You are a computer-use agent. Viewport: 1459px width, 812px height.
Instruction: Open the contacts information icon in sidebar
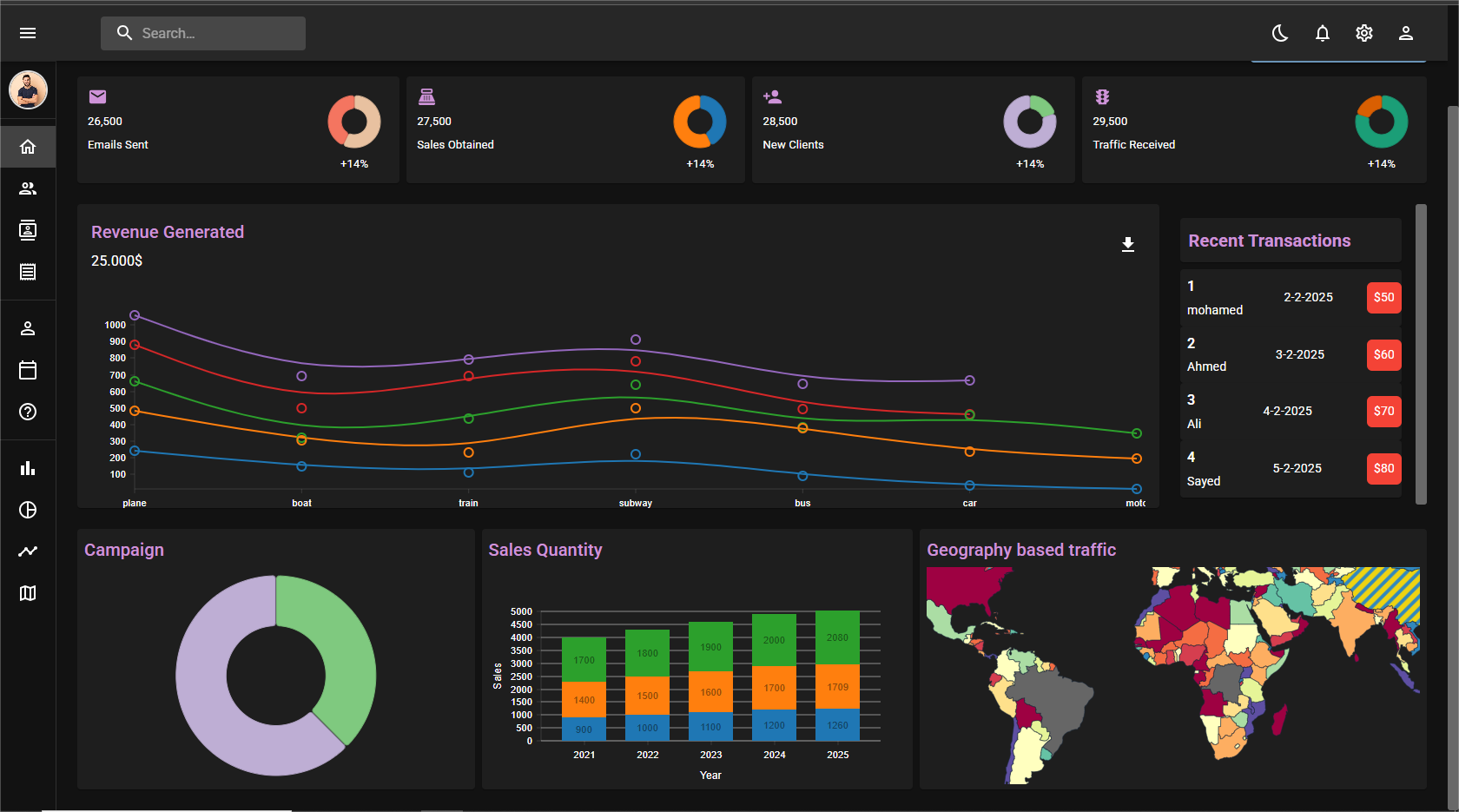pos(28,230)
